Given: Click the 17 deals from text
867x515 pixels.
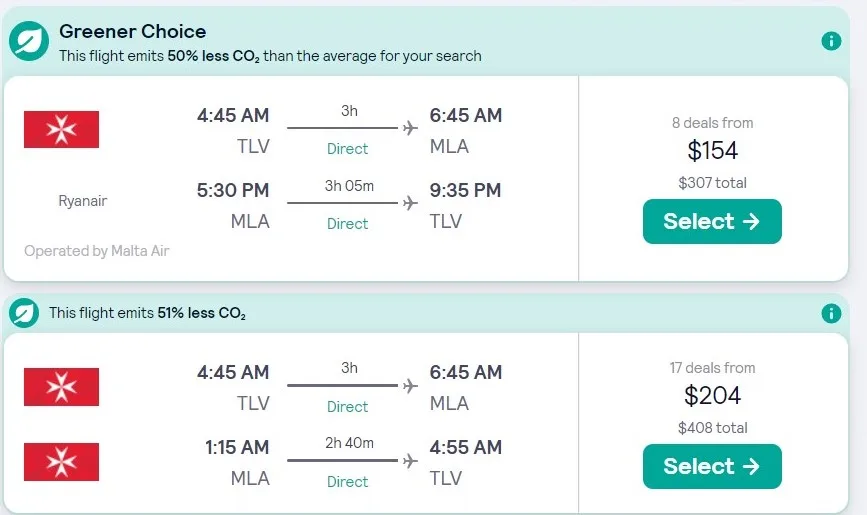Looking at the screenshot, I should click(713, 368).
